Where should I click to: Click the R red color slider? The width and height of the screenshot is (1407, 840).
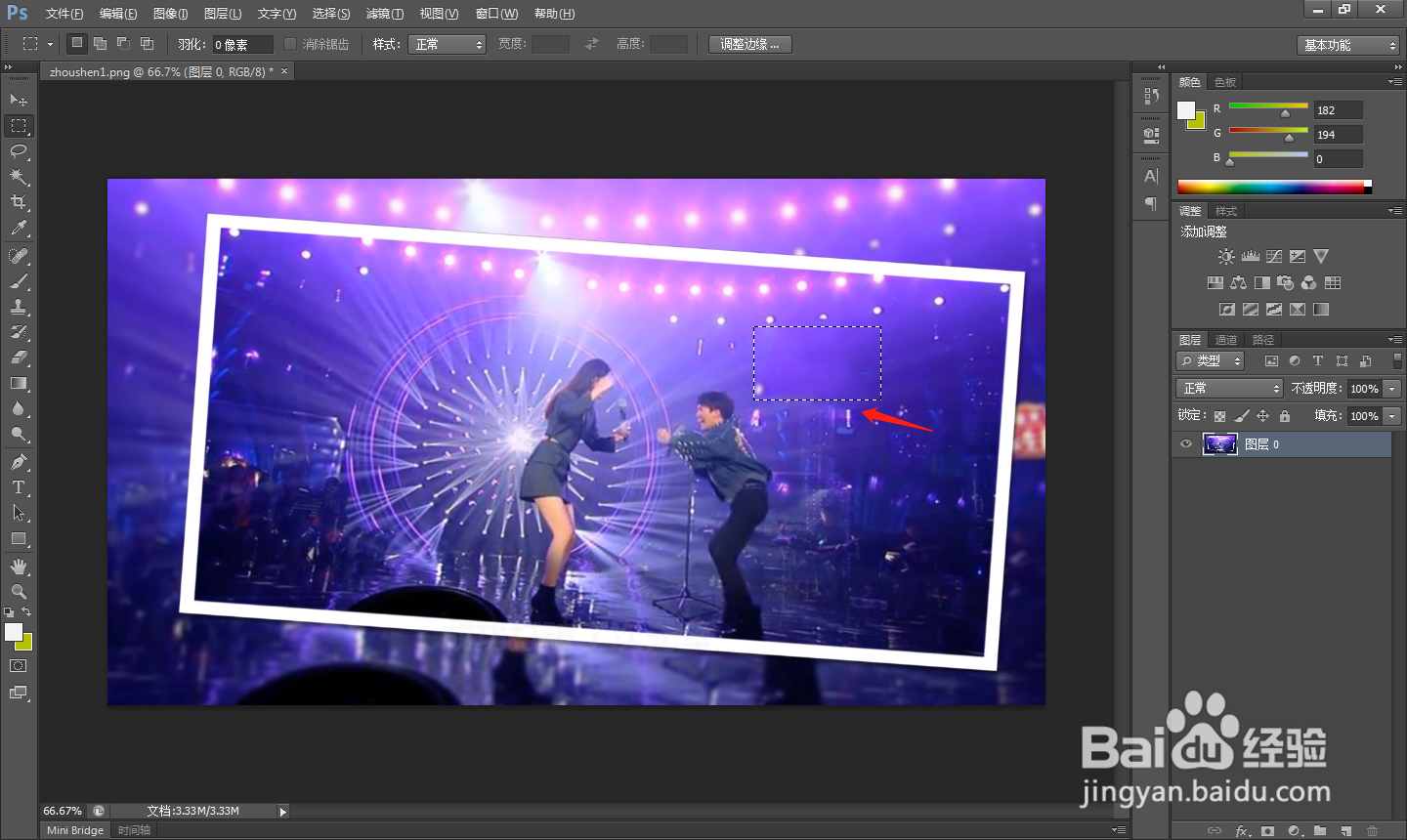(1268, 105)
